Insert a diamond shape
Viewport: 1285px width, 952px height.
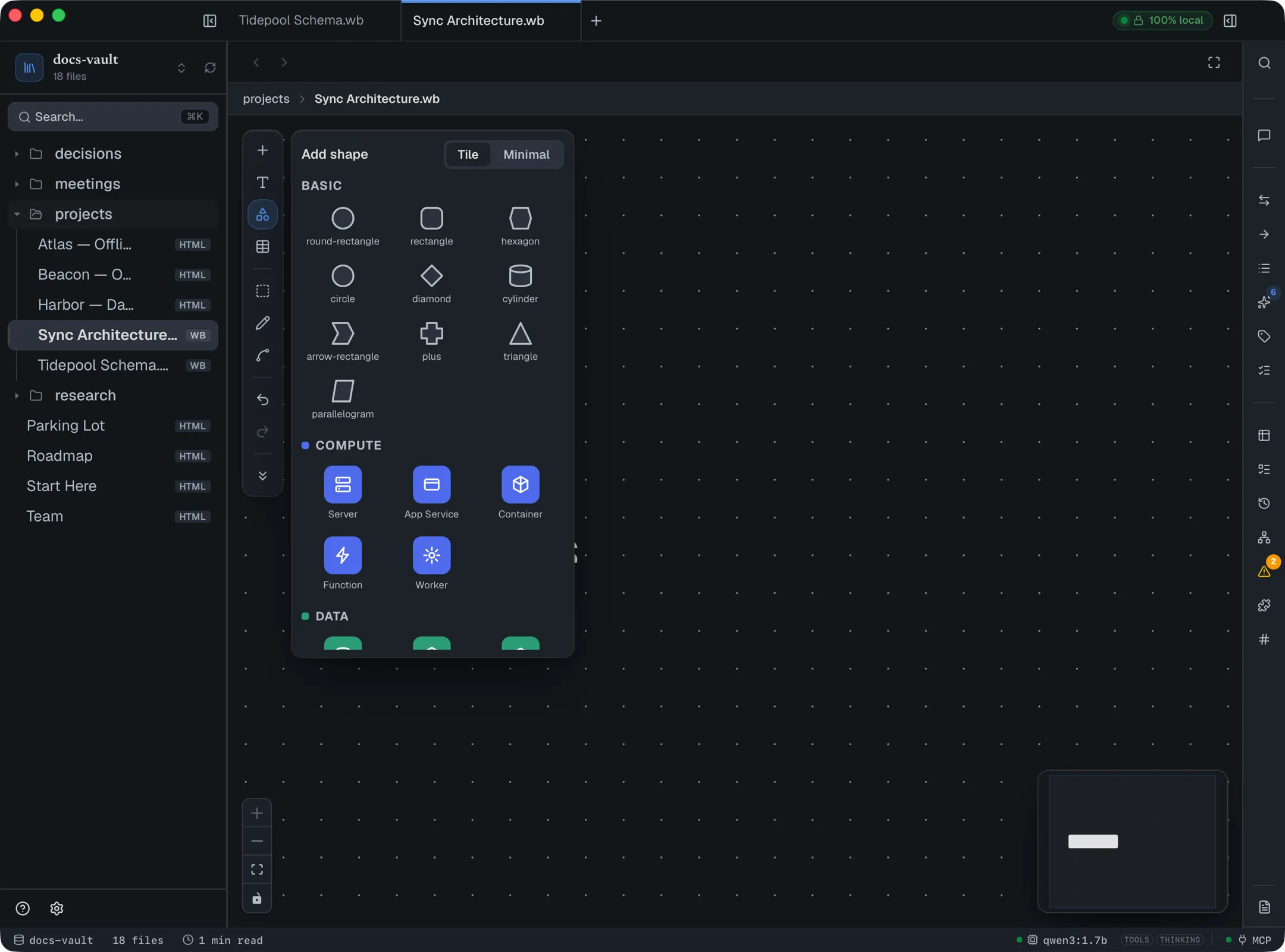click(431, 284)
